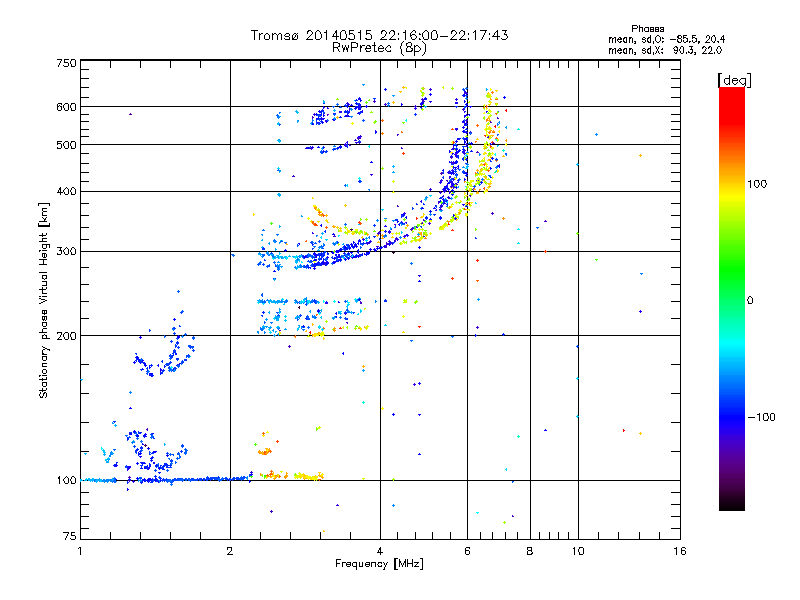
Task: Click the 'Phases' header in the statistics box
Action: (x=647, y=29)
